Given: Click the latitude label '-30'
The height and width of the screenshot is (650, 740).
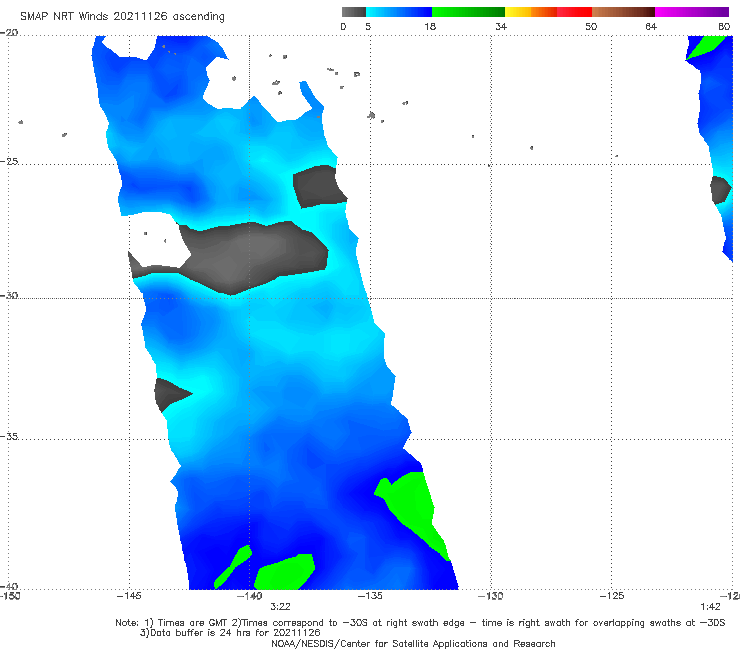Looking at the screenshot, I should [x=9, y=295].
